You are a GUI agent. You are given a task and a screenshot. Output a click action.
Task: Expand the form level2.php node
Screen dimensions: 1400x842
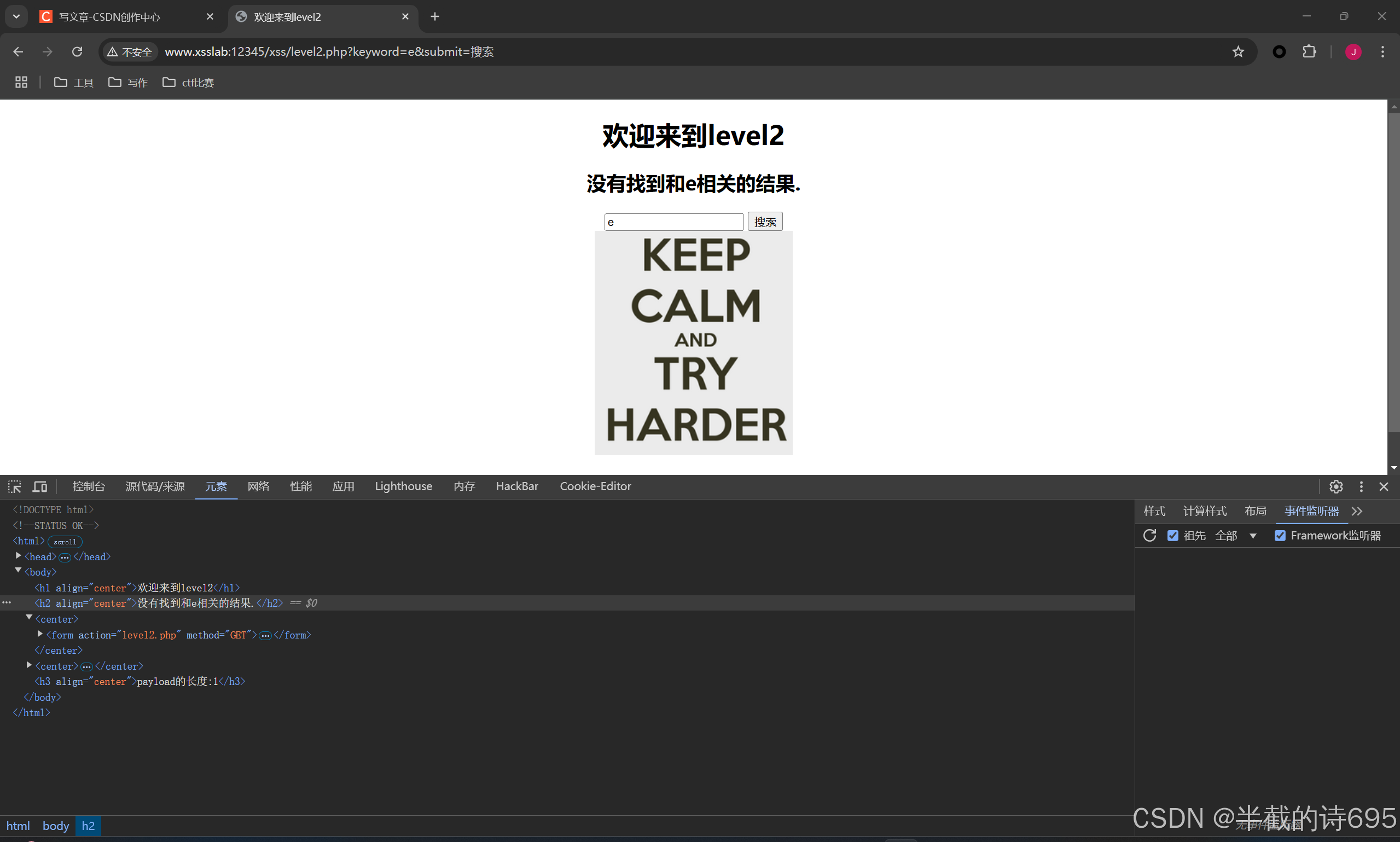pyautogui.click(x=40, y=634)
